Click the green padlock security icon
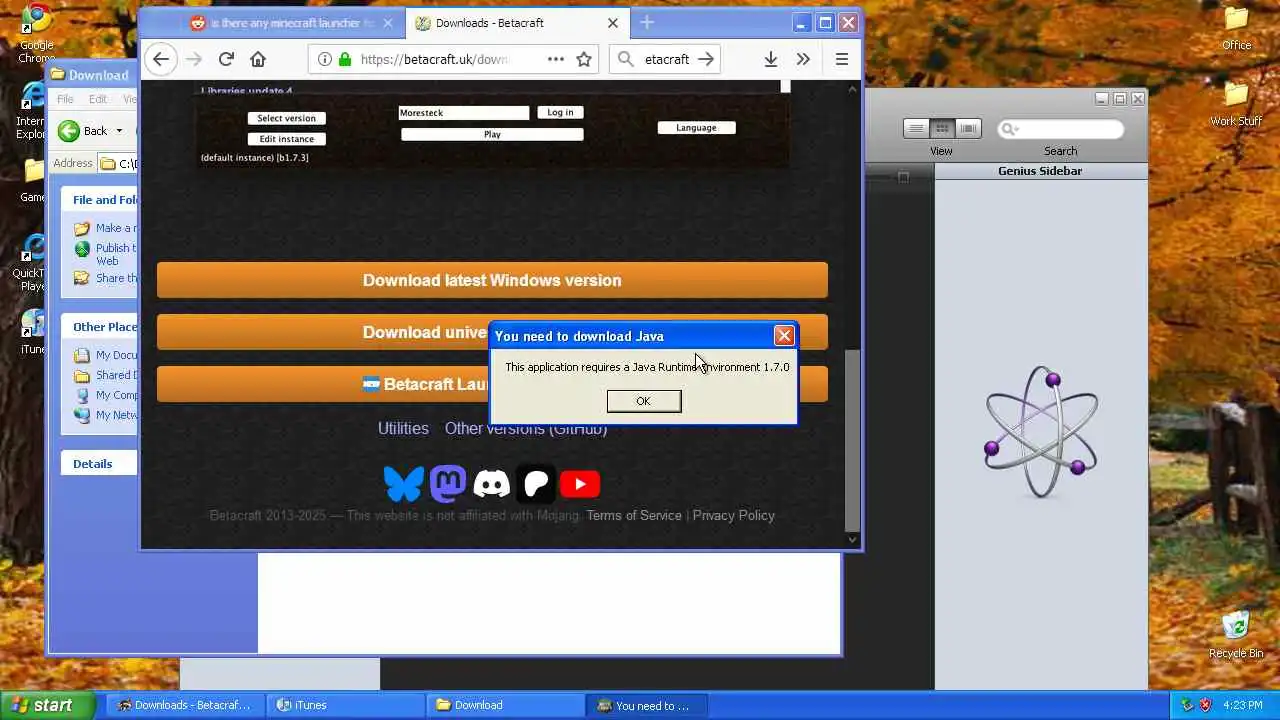 pyautogui.click(x=345, y=59)
